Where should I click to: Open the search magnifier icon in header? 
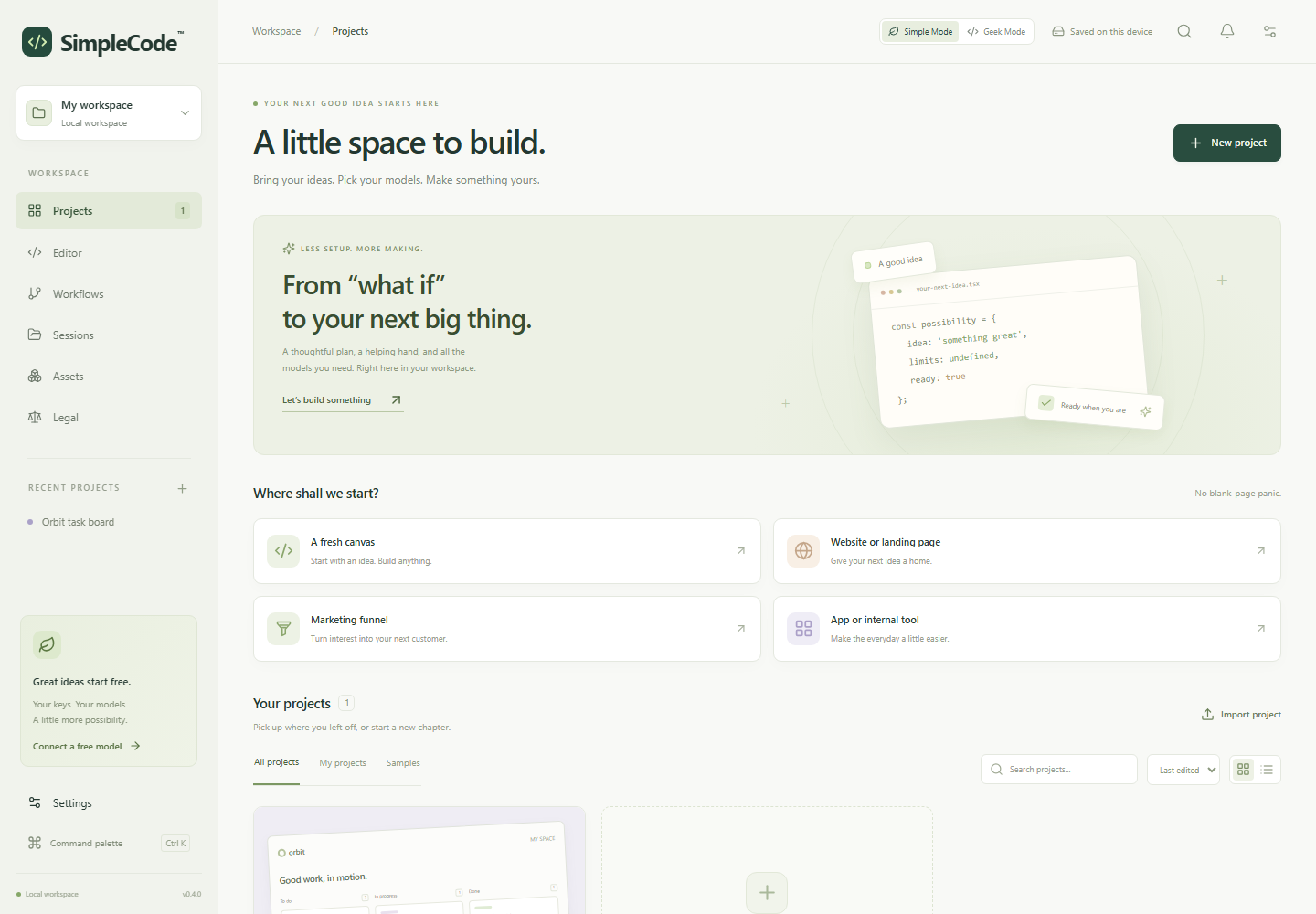[1184, 31]
